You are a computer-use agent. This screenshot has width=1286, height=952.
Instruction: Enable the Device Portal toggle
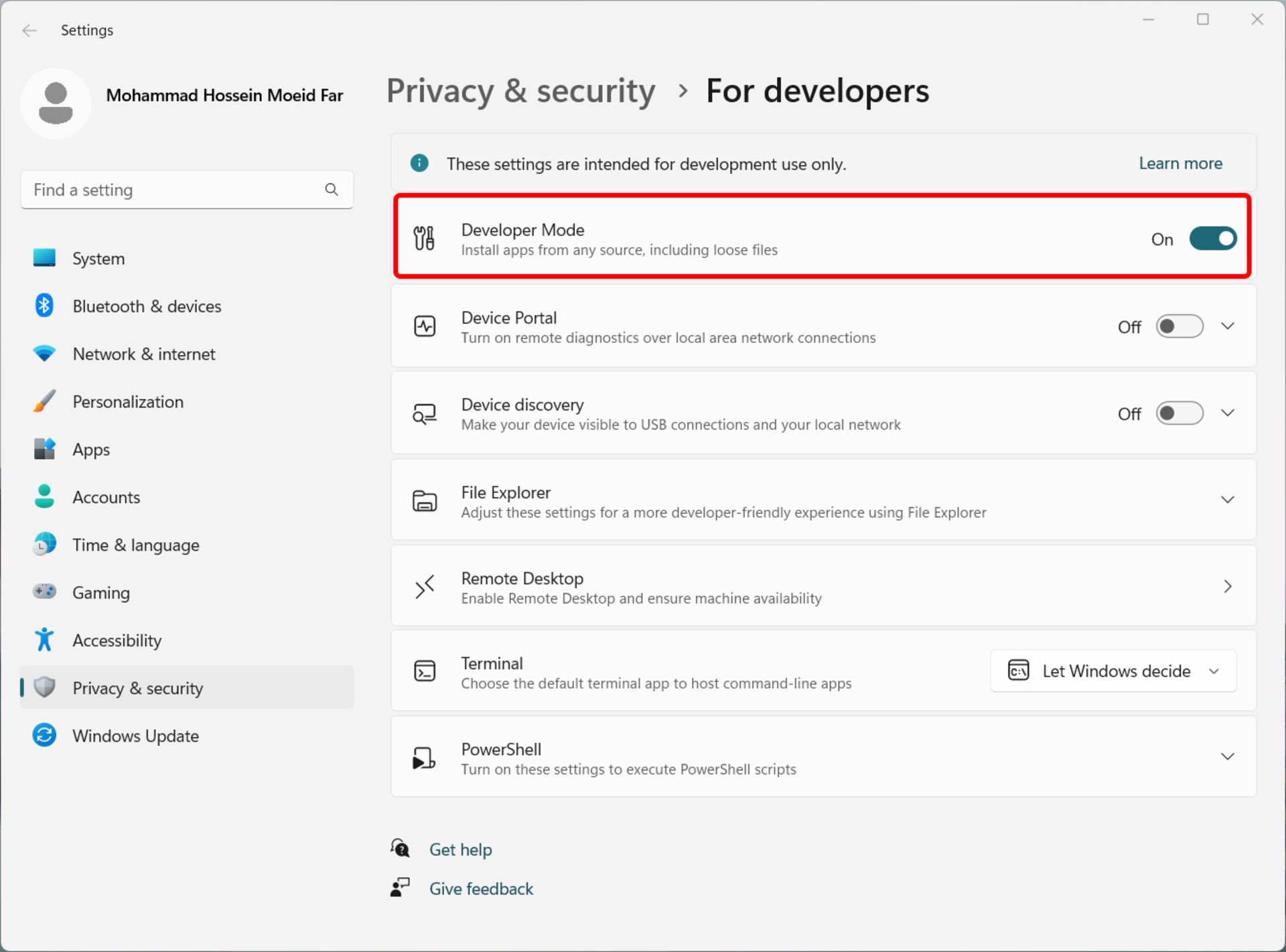point(1180,326)
